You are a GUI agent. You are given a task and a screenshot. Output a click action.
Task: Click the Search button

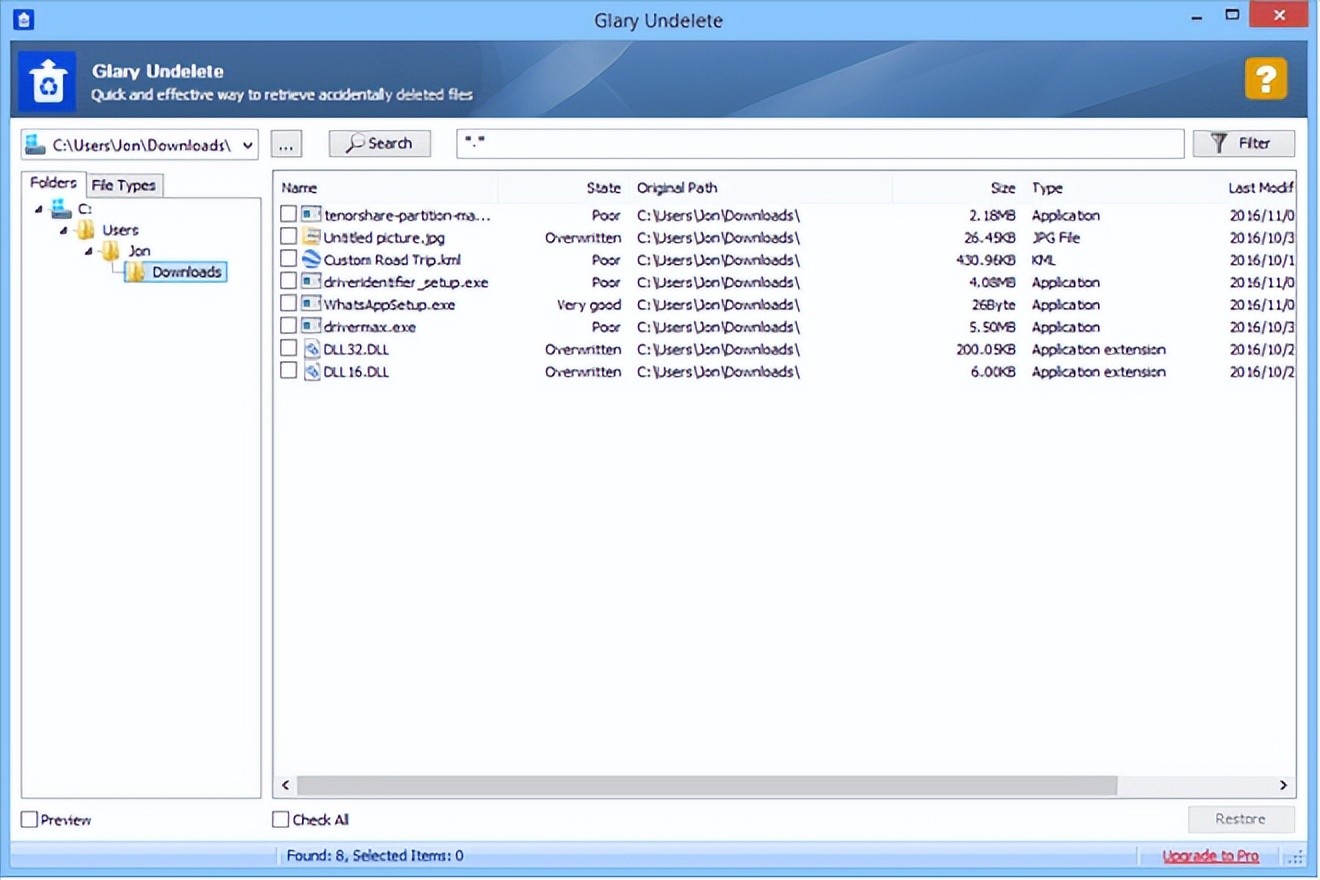pyautogui.click(x=379, y=144)
